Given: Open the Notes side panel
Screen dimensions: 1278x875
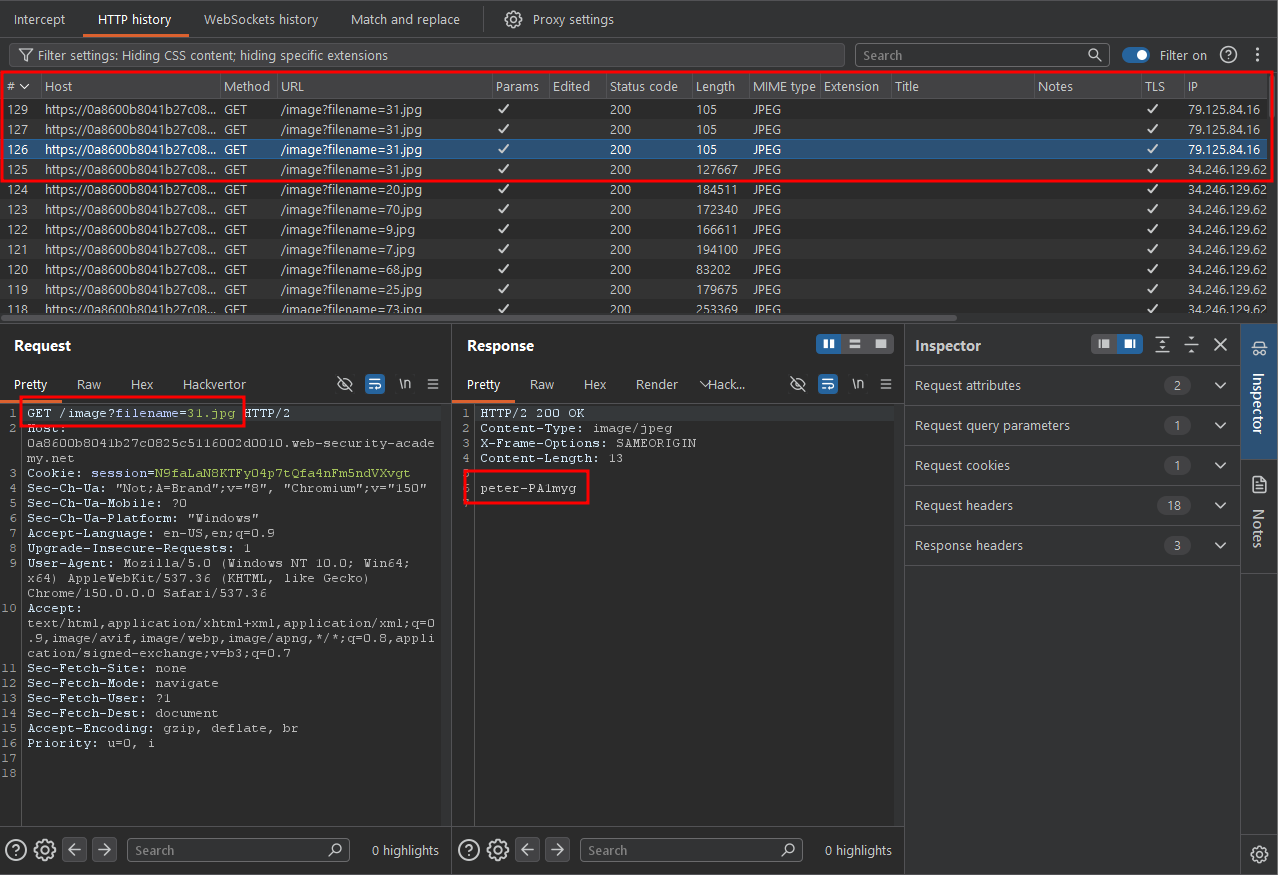Looking at the screenshot, I should pos(1259,513).
